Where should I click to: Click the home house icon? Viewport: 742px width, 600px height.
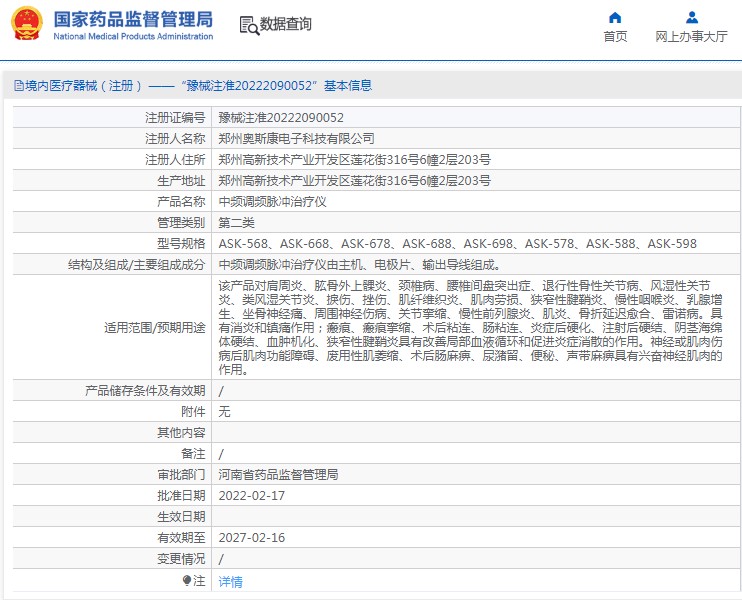click(615, 18)
